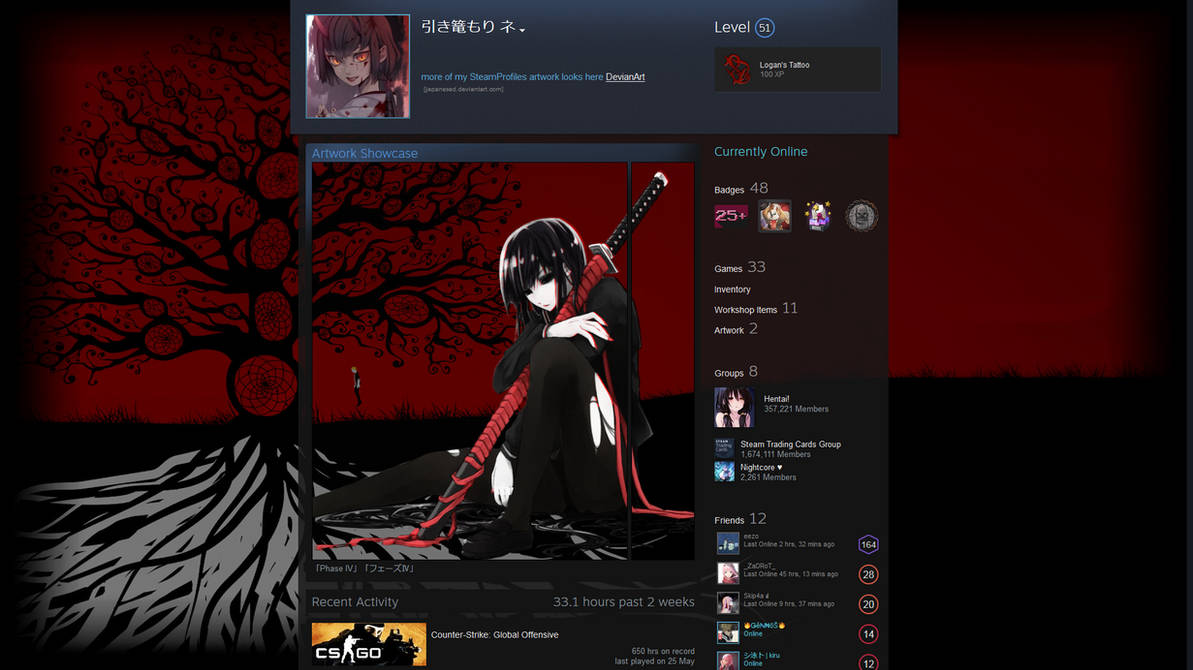Click avatar of online friend with flame emojis
The height and width of the screenshot is (670, 1193).
[x=728, y=633]
